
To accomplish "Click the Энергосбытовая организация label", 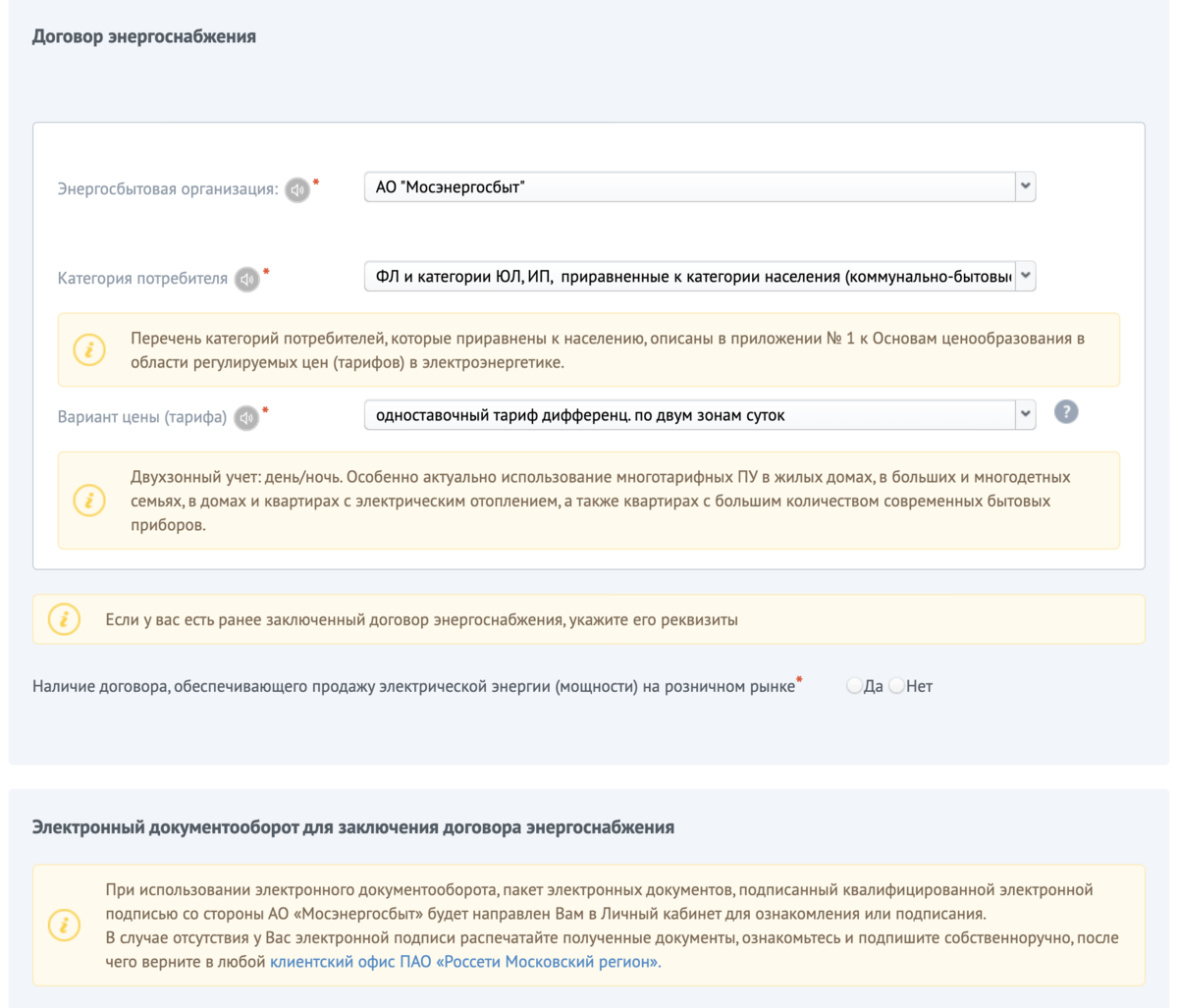I will pos(168,189).
